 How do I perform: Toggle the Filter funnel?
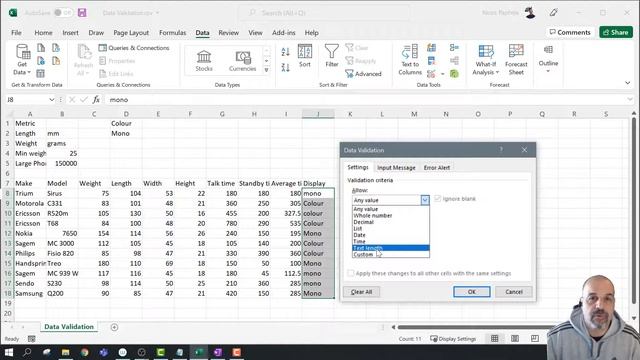click(x=331, y=56)
